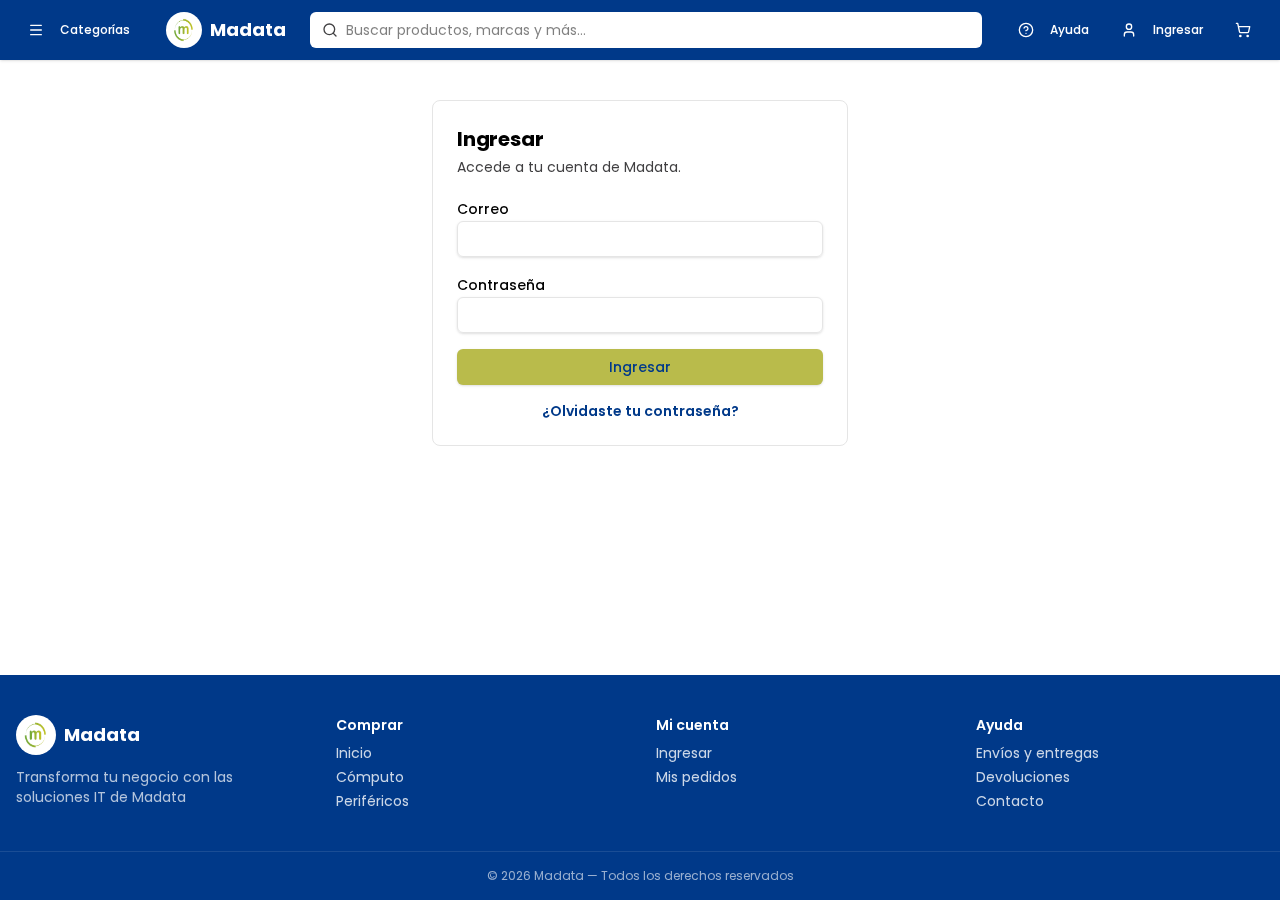This screenshot has width=1280, height=900.
Task: Click 'Transforma tu negocio' footer tagline
Action: (124, 787)
